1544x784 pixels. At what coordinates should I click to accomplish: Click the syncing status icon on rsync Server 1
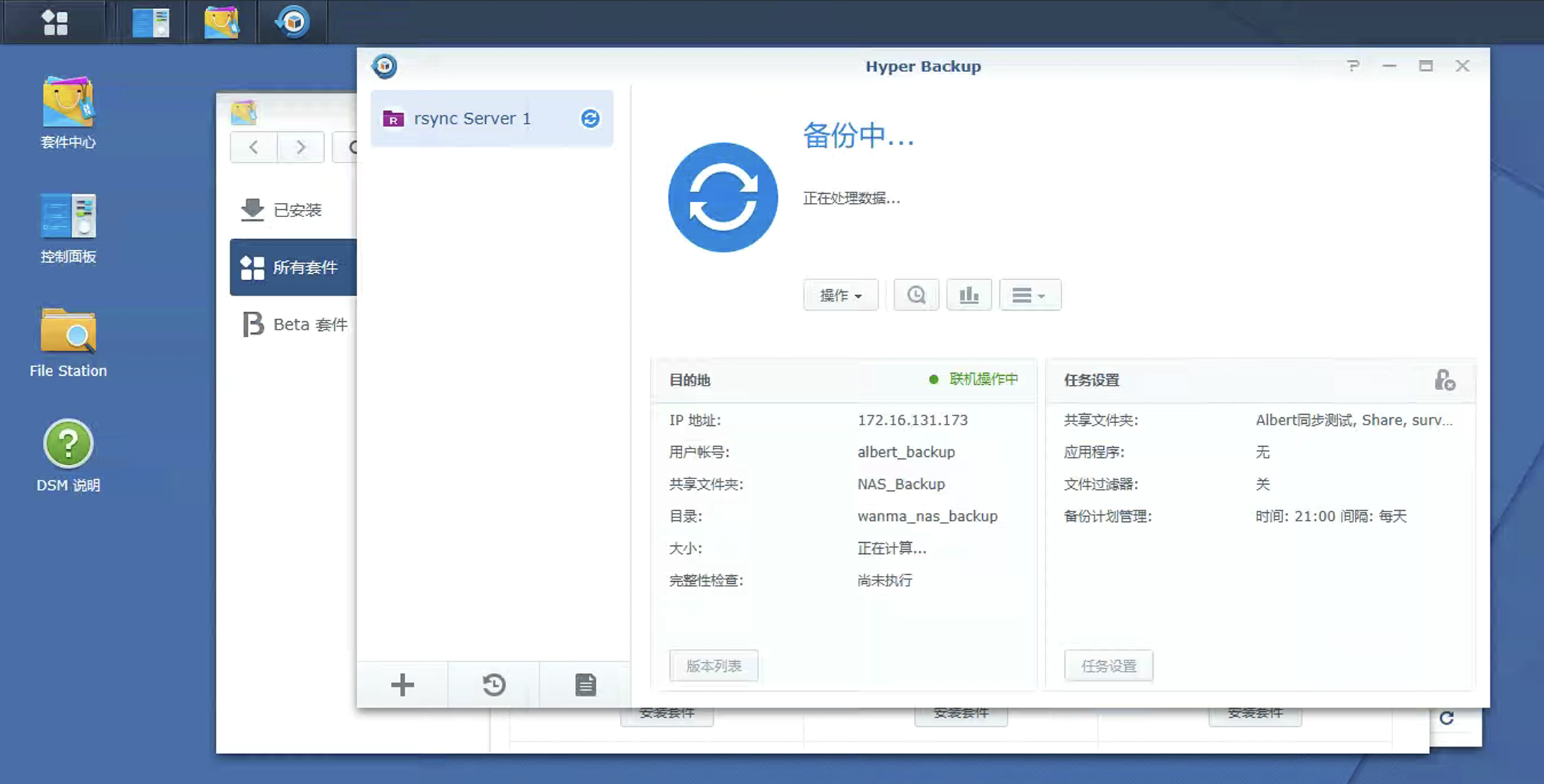590,118
